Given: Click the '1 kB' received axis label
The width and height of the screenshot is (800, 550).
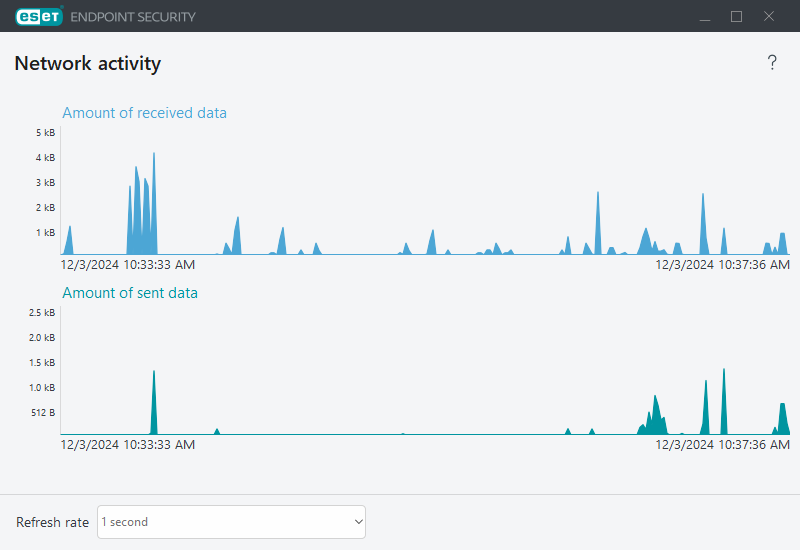Looking at the screenshot, I should (x=45, y=233).
